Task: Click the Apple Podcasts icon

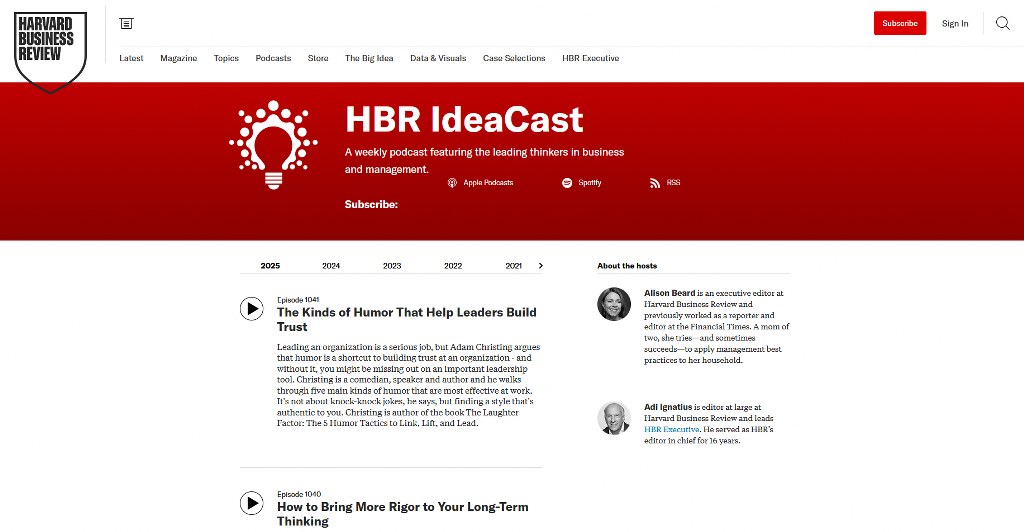Action: pyautogui.click(x=452, y=183)
